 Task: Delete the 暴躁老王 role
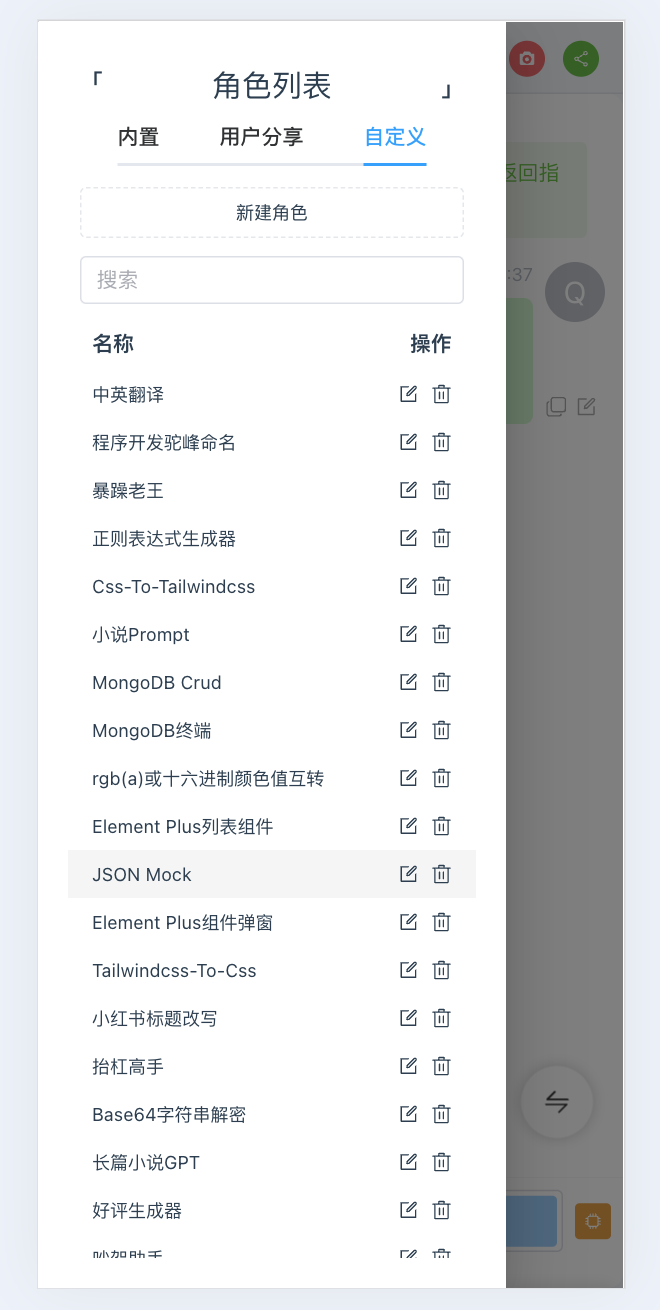[x=441, y=489]
